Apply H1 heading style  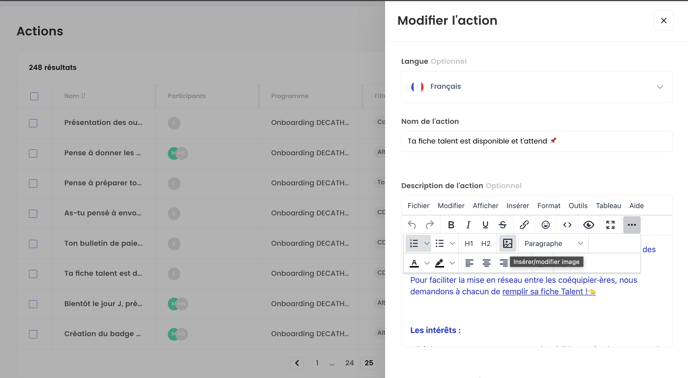click(x=469, y=243)
